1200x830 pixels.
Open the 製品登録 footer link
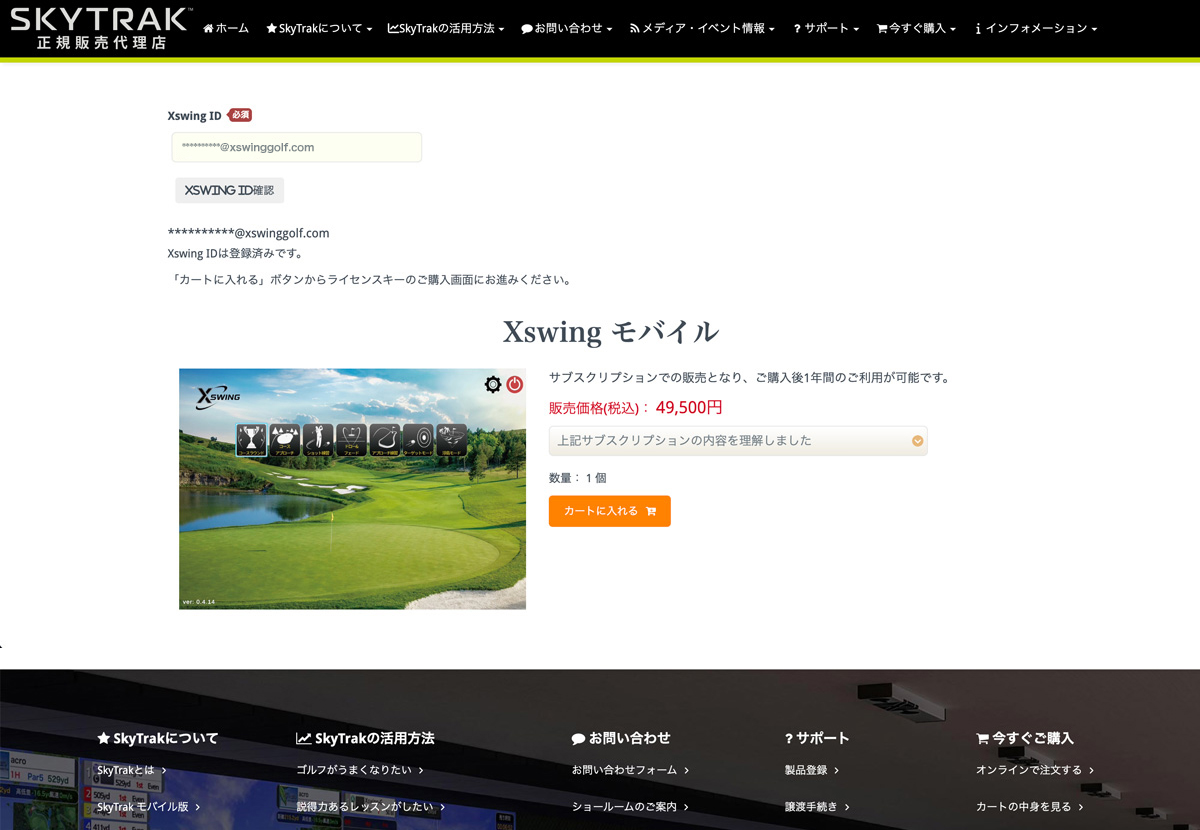tap(811, 770)
